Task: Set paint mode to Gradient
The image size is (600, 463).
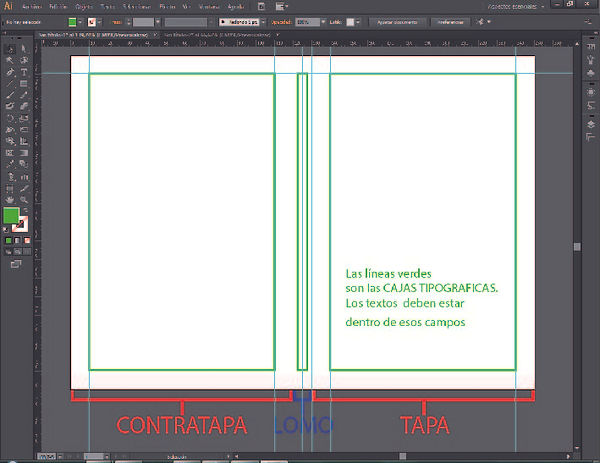Action: pyautogui.click(x=18, y=240)
